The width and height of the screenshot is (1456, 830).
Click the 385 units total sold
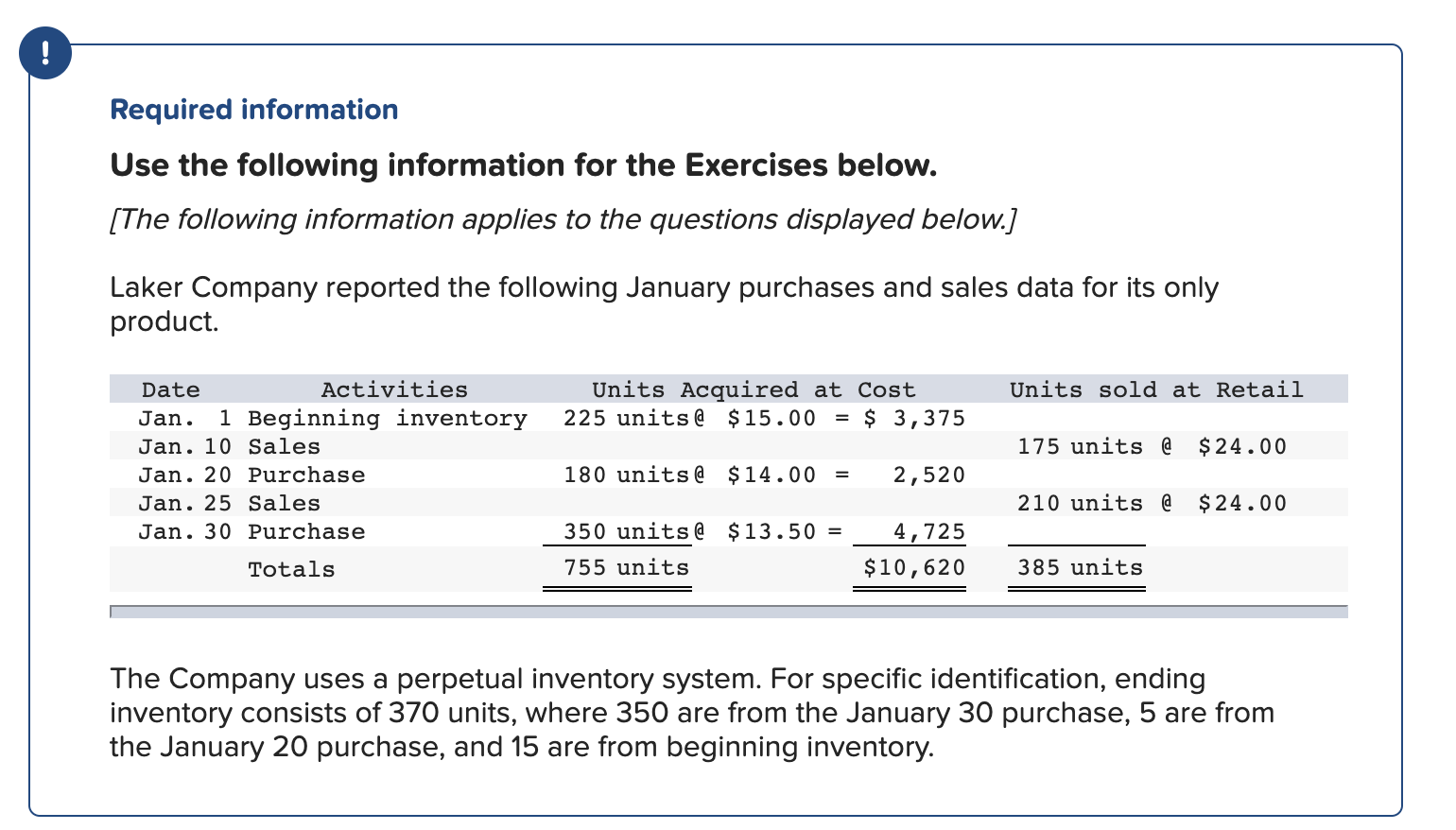coord(1080,567)
